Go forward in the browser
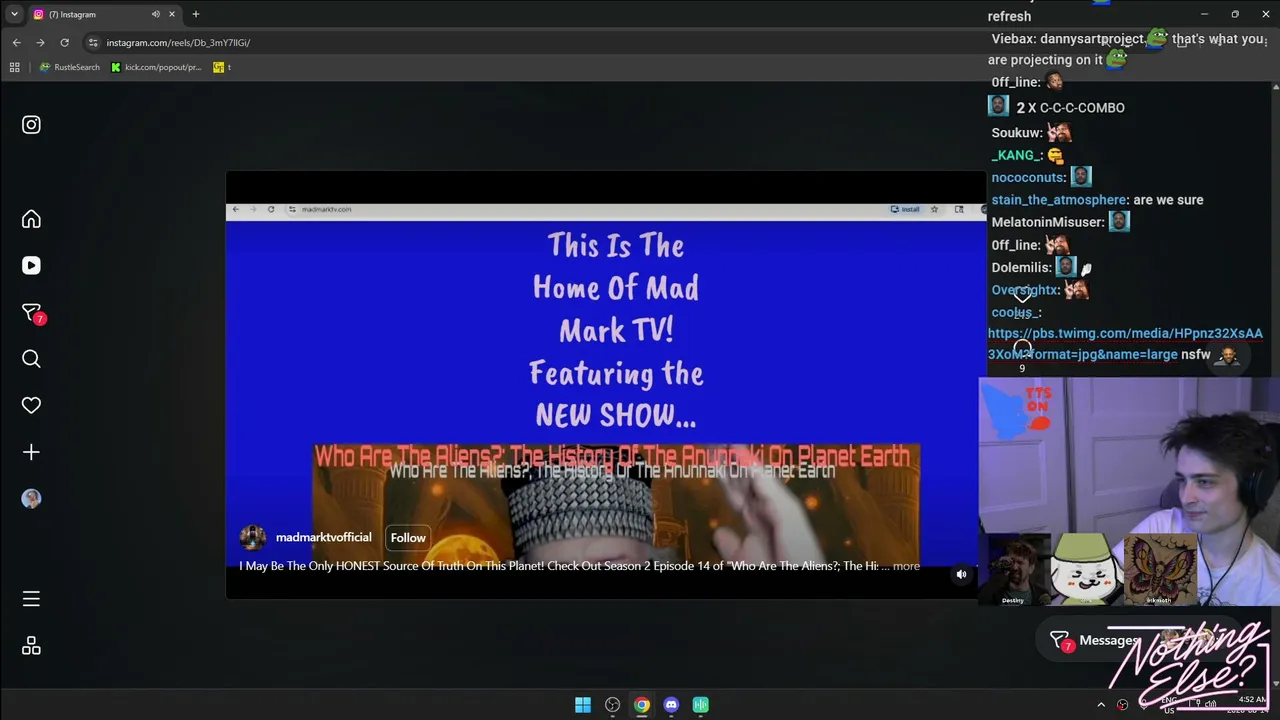The height and width of the screenshot is (720, 1280). 40,43
